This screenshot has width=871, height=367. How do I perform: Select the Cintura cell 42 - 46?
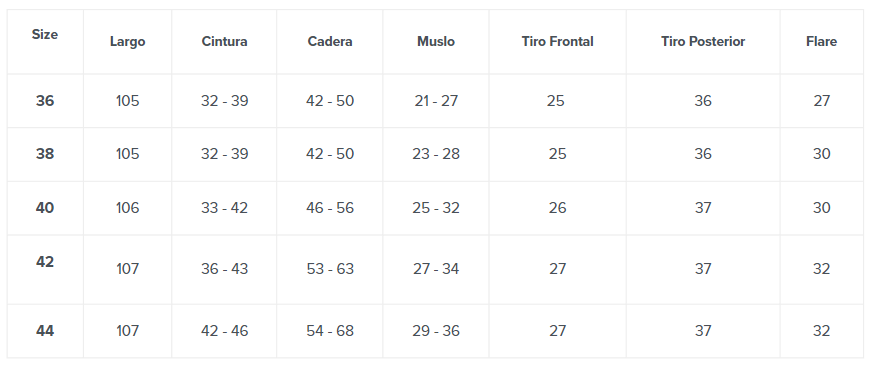point(224,331)
